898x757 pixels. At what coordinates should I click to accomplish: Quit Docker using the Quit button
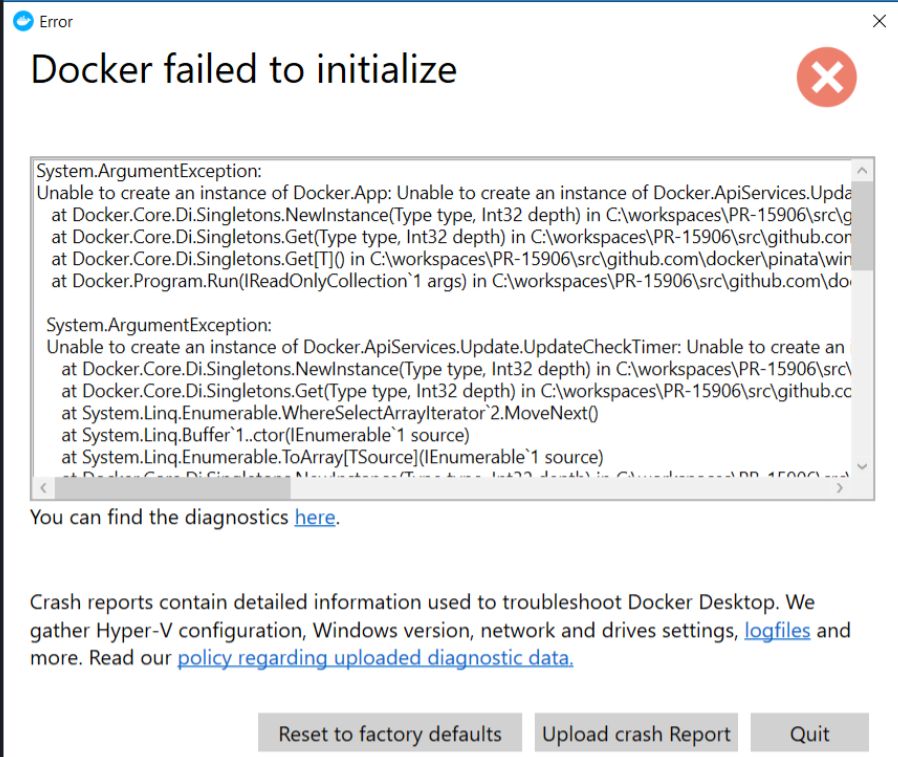pyautogui.click(x=809, y=733)
